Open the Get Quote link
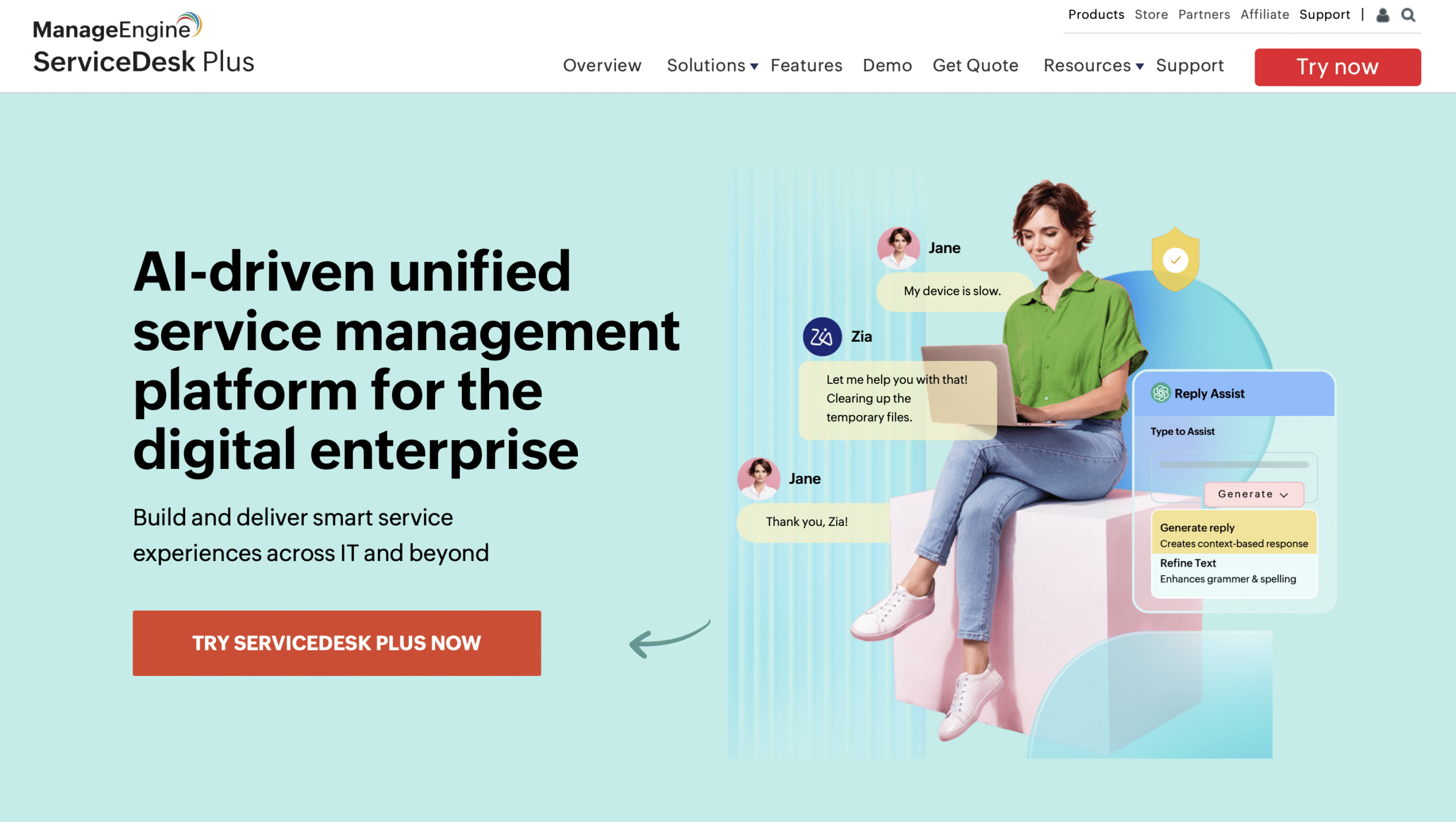Image resolution: width=1456 pixels, height=822 pixels. (x=975, y=65)
